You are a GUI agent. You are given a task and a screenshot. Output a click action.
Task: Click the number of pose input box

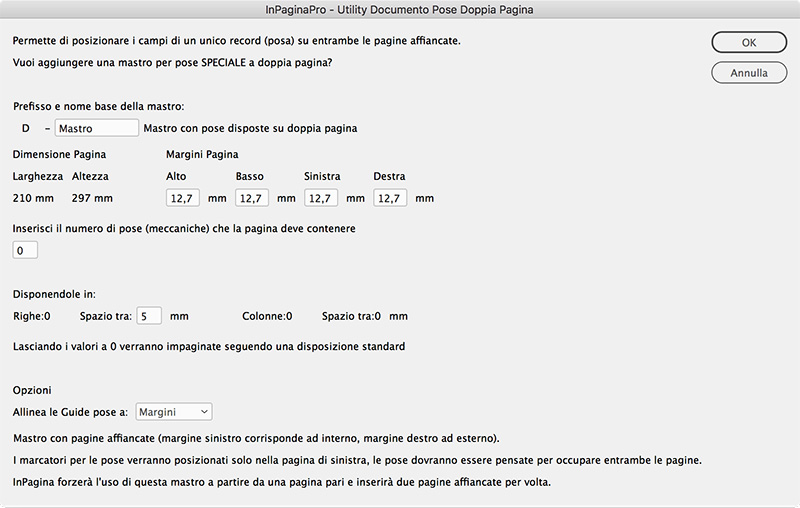pos(25,250)
